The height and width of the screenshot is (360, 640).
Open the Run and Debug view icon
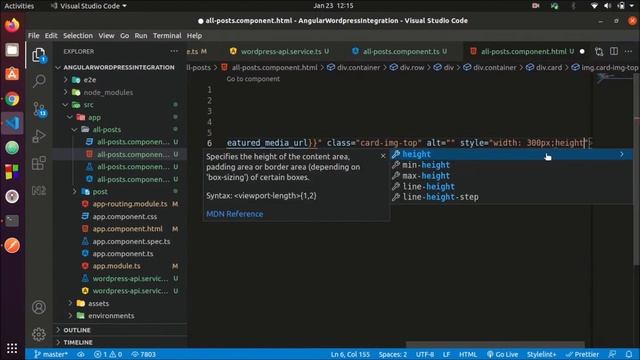[39, 136]
